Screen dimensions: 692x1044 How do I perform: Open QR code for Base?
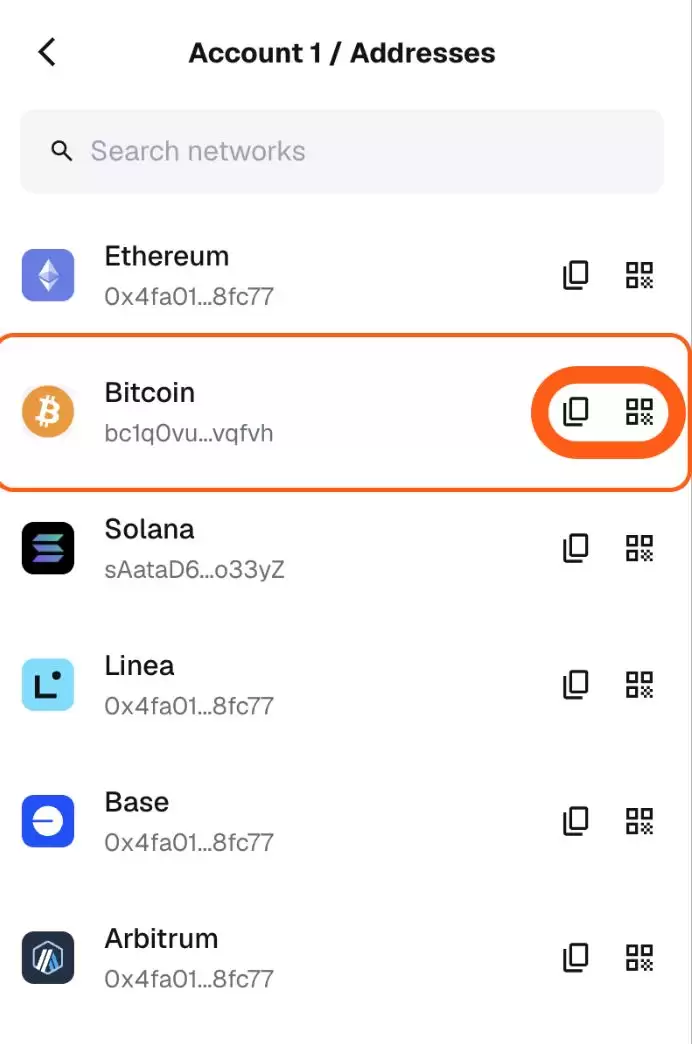tap(640, 821)
